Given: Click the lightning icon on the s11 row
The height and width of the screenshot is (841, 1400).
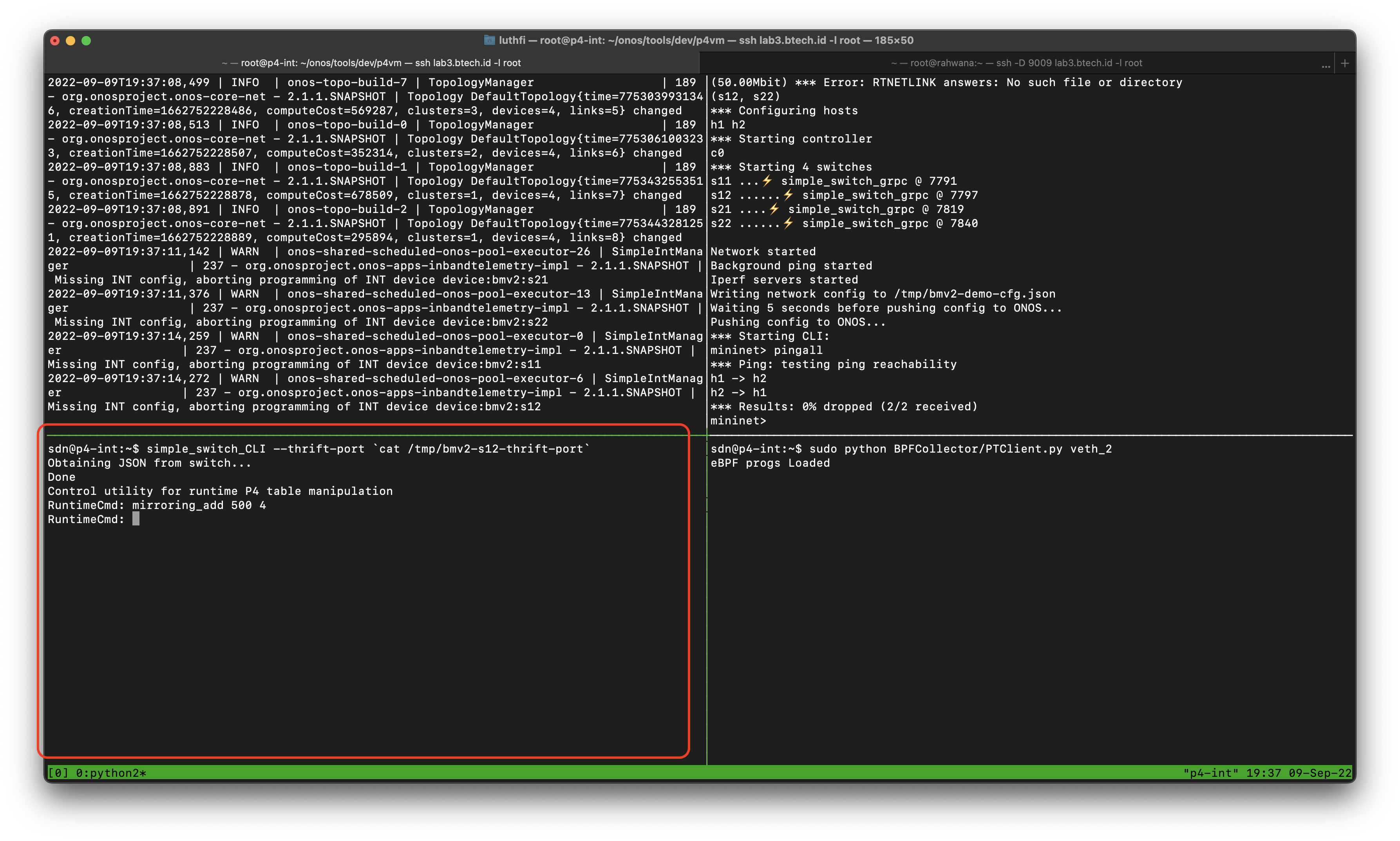Looking at the screenshot, I should coord(767,181).
